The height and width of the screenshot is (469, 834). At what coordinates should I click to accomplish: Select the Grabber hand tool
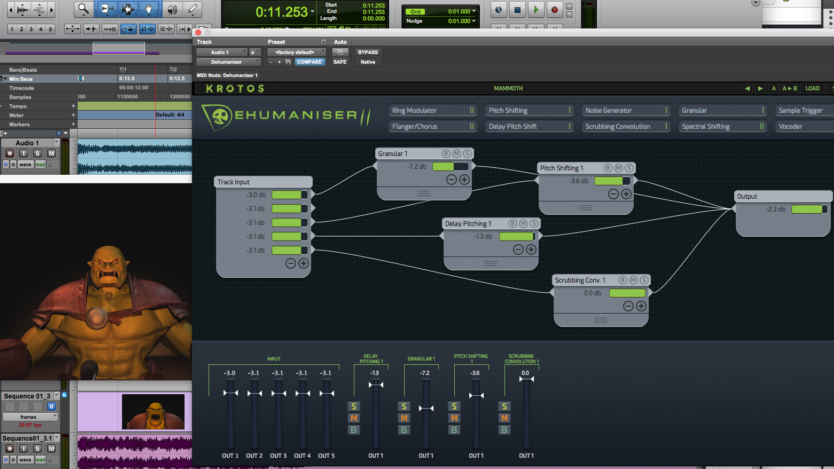[x=148, y=9]
